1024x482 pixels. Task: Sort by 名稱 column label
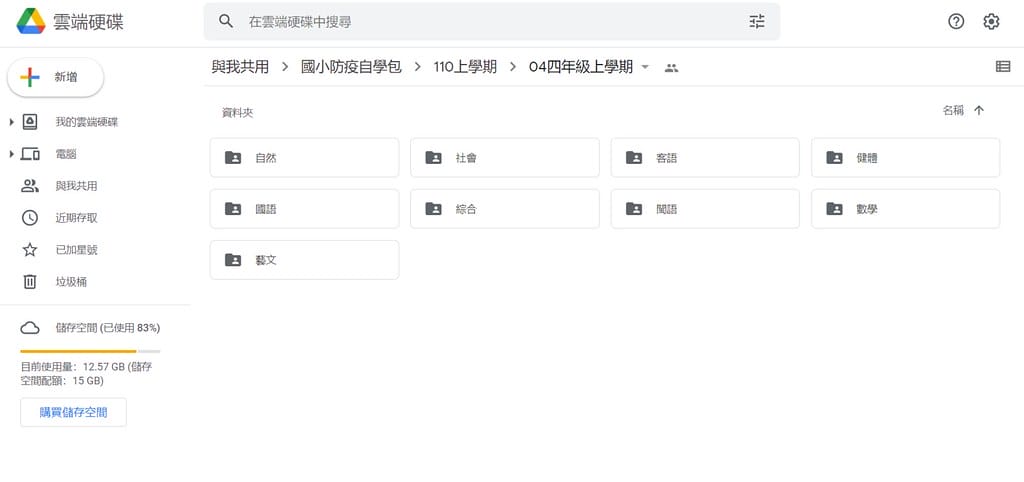(x=953, y=110)
